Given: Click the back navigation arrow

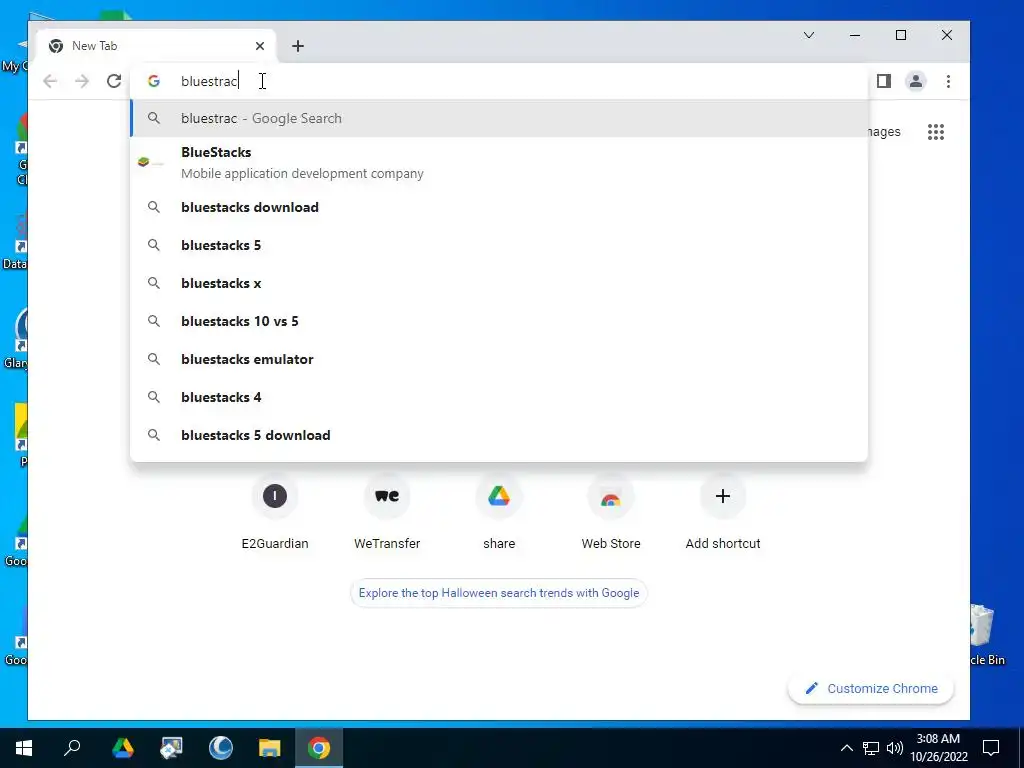Looking at the screenshot, I should [50, 81].
